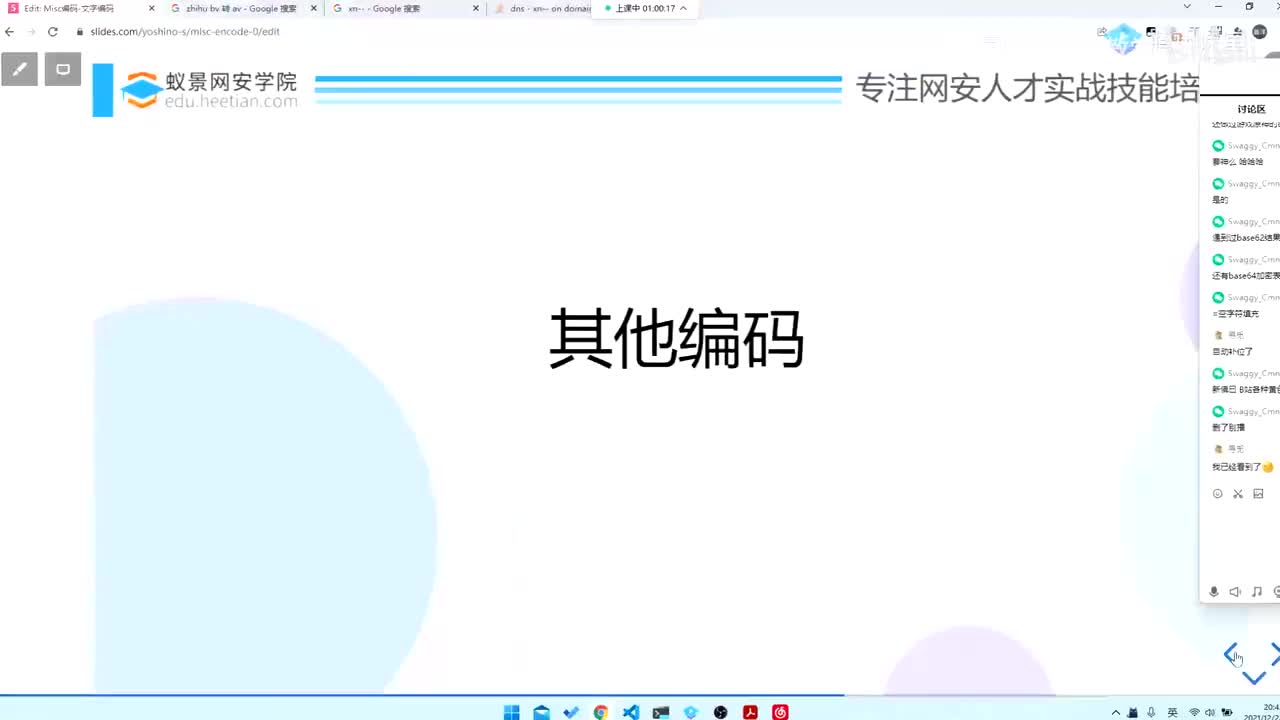Reload the slides.com page

(x=52, y=32)
